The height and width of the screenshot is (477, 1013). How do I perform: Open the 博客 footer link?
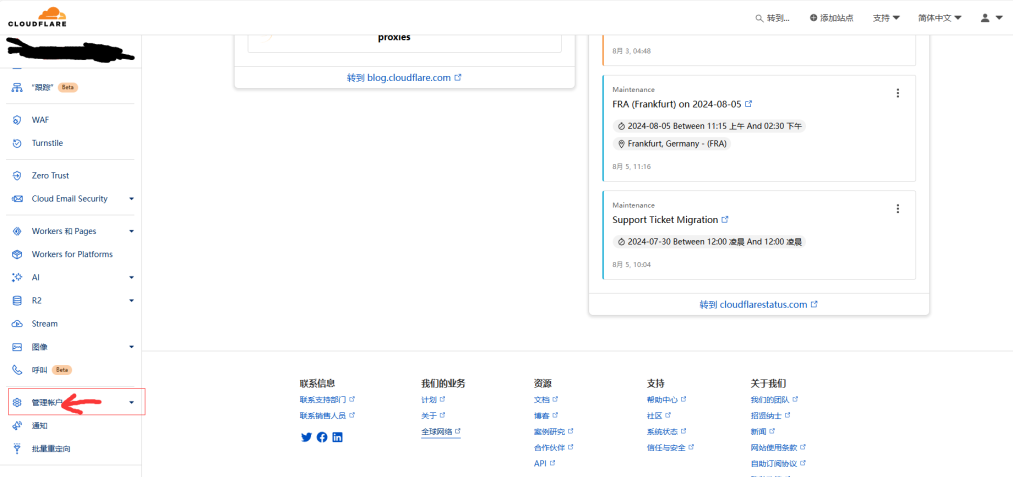click(546, 416)
